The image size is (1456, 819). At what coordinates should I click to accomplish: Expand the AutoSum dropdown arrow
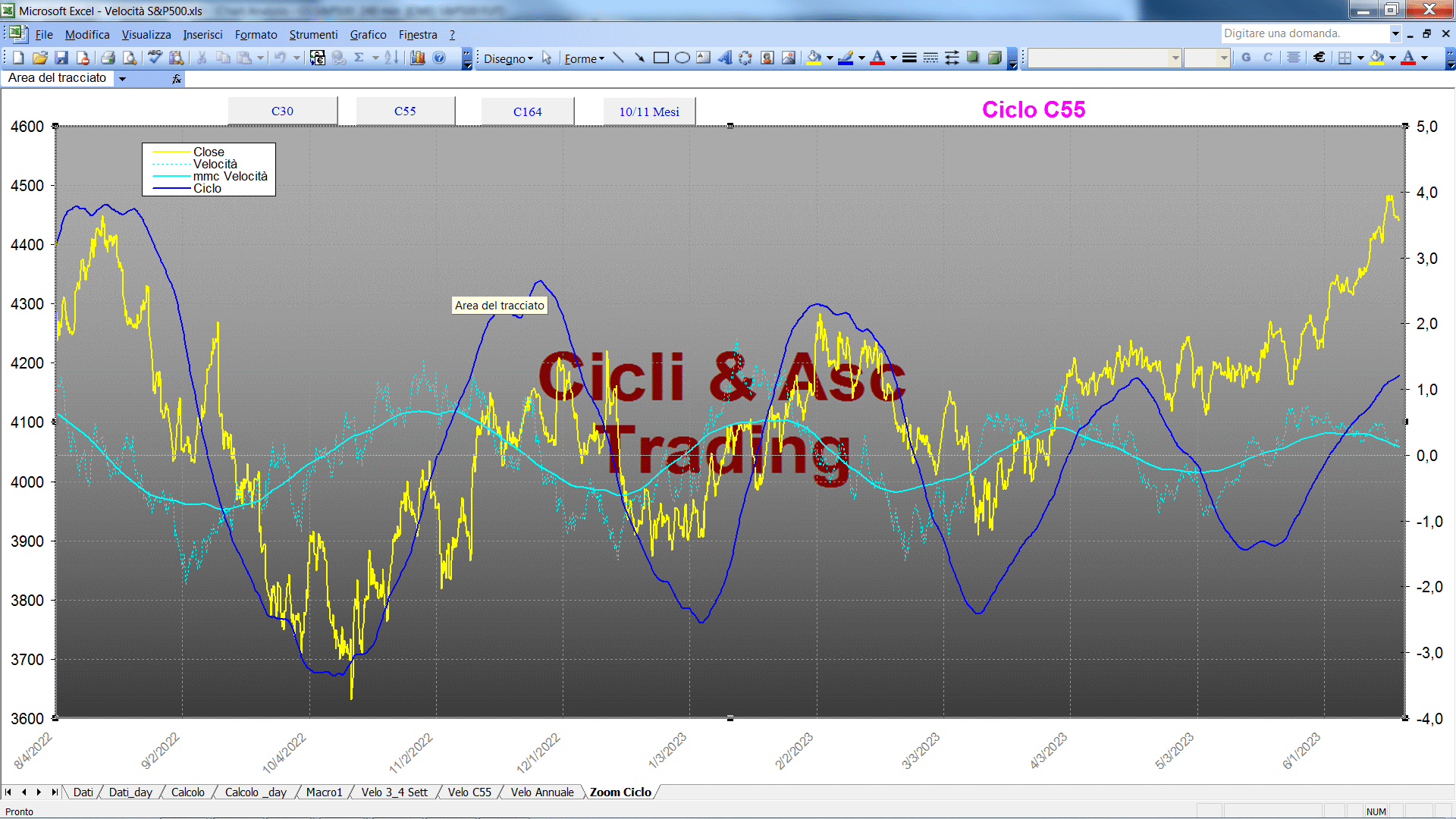tap(375, 58)
